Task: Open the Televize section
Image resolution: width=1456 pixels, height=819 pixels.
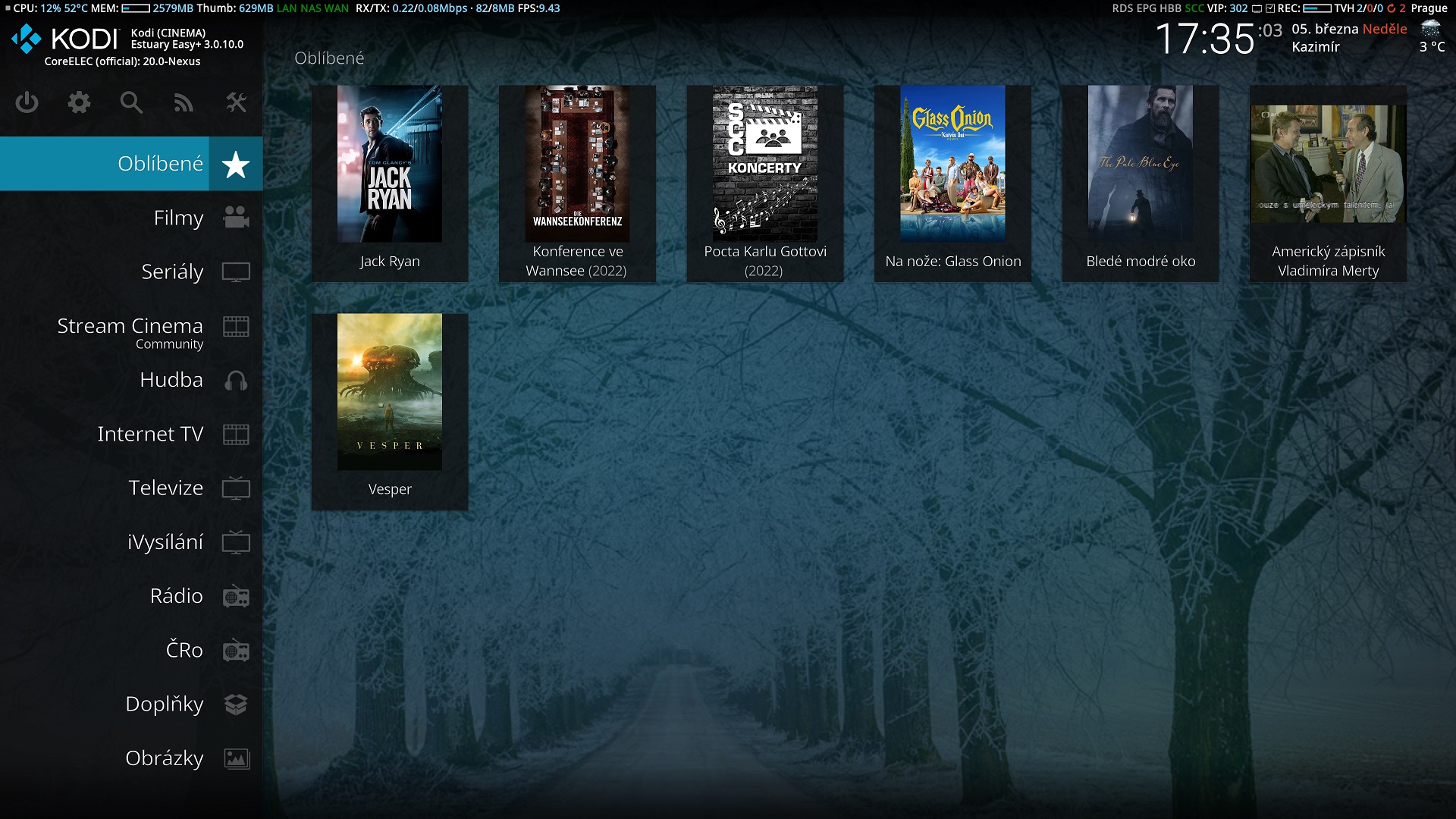Action: [165, 488]
